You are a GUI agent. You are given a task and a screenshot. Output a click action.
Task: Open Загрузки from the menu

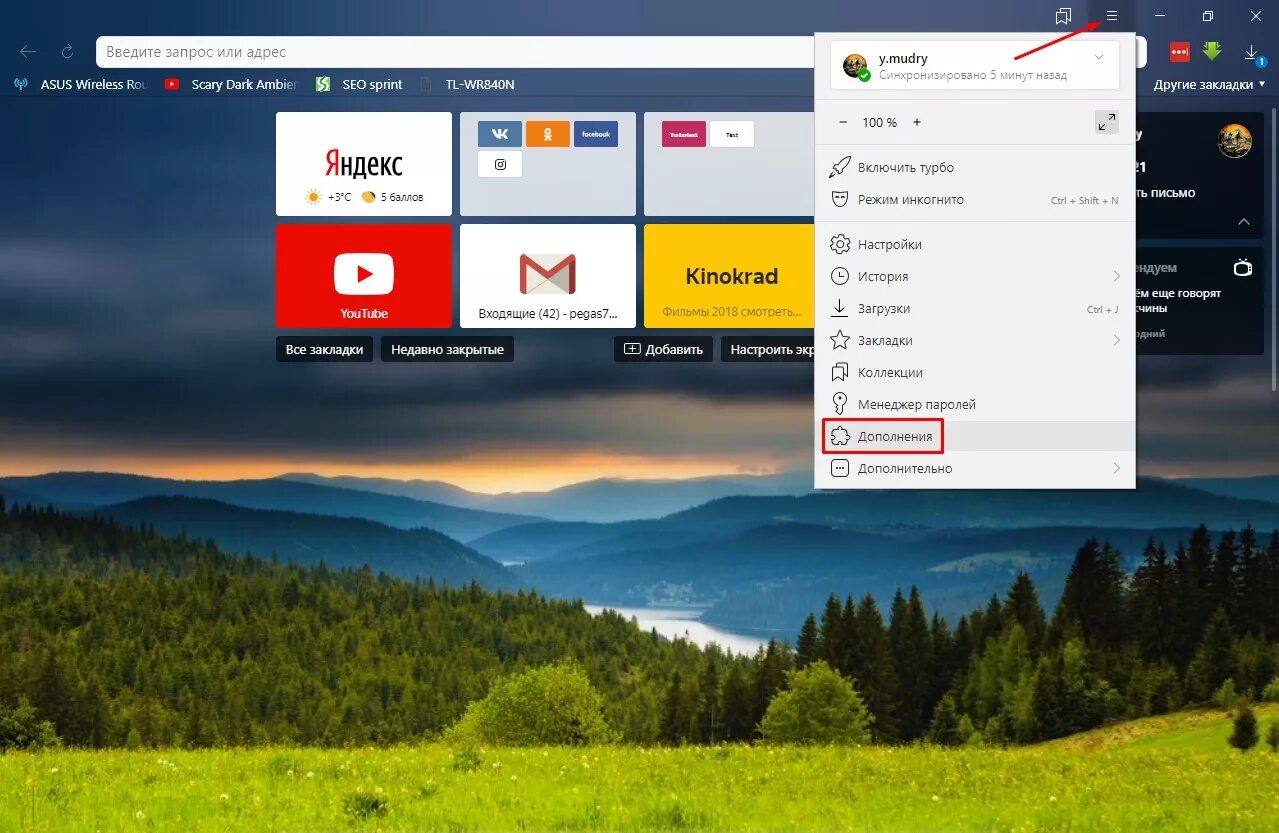click(x=975, y=308)
